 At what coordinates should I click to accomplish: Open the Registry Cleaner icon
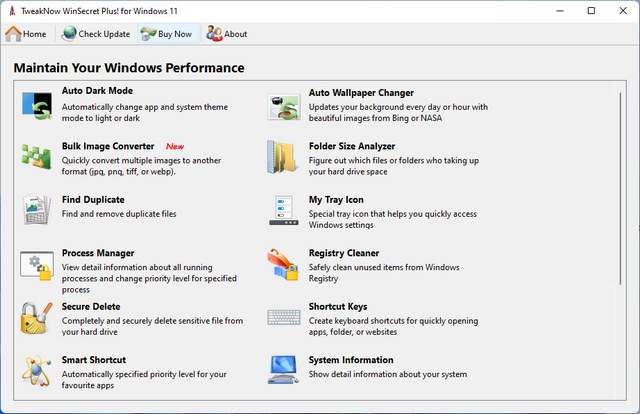(284, 265)
